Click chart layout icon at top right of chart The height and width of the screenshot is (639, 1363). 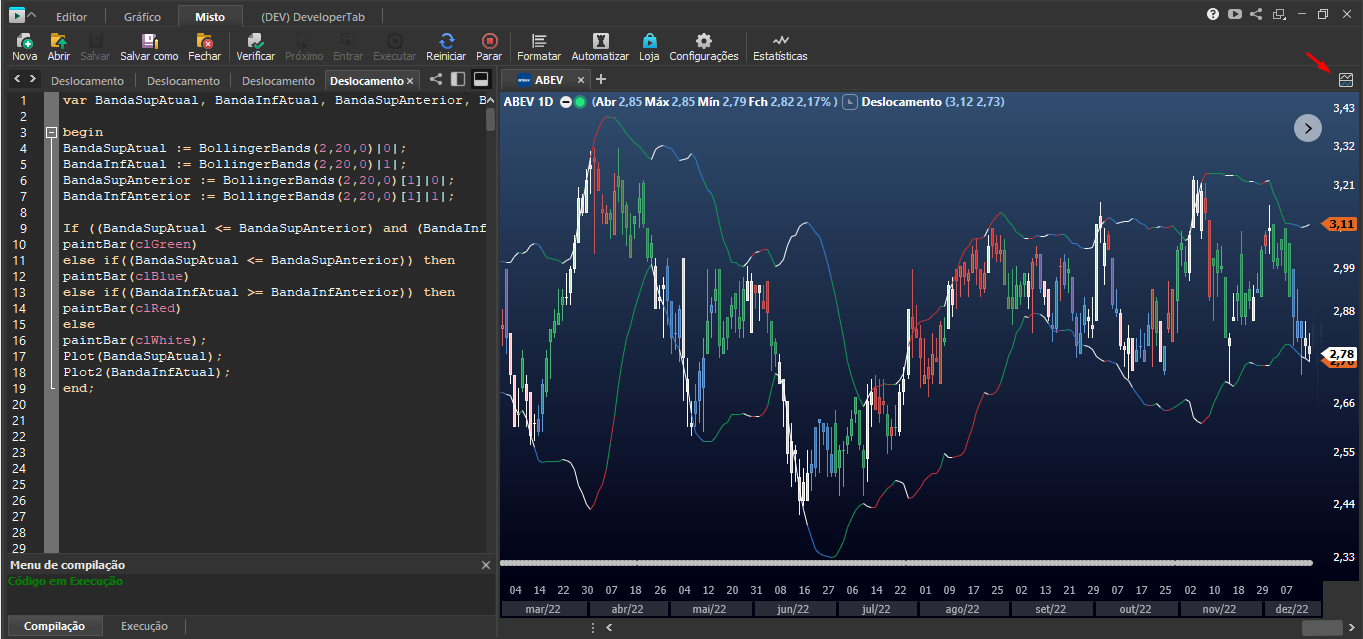1346,80
